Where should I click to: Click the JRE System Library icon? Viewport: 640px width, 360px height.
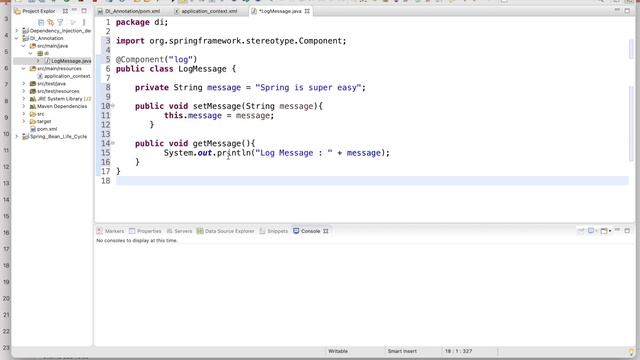[x=33, y=99]
